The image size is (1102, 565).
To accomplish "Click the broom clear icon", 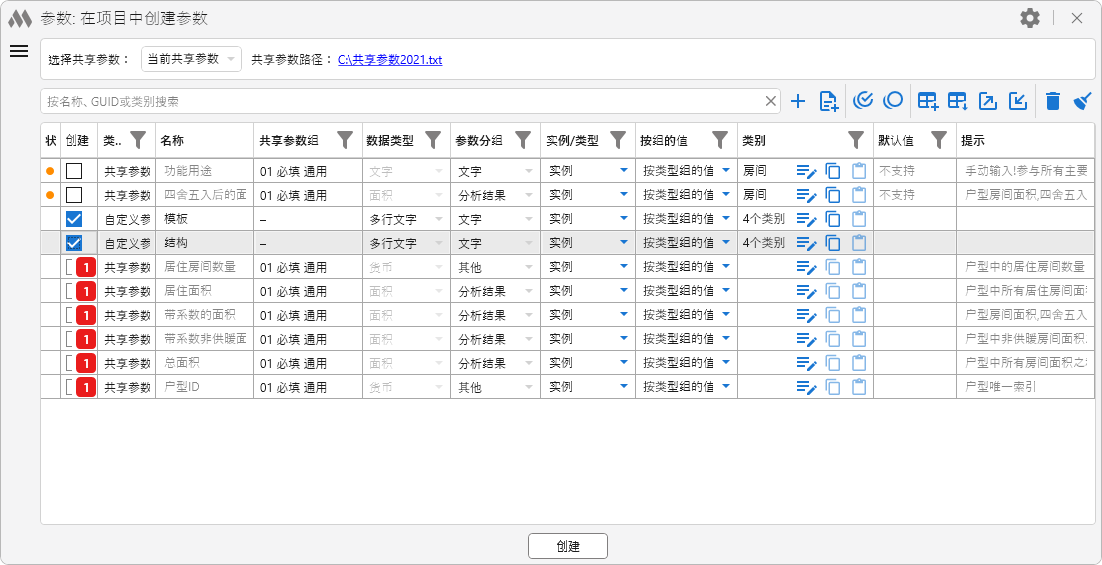I will point(1082,101).
